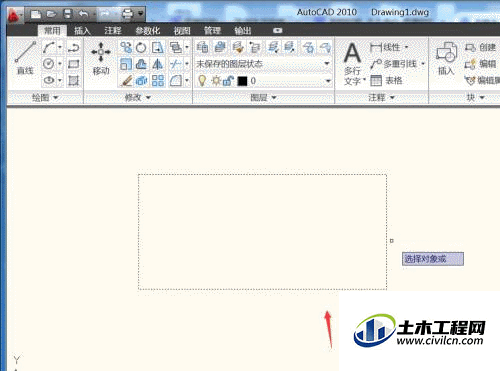Toggle layer 0 on/off lightbulb
The height and width of the screenshot is (371, 500).
(x=202, y=81)
